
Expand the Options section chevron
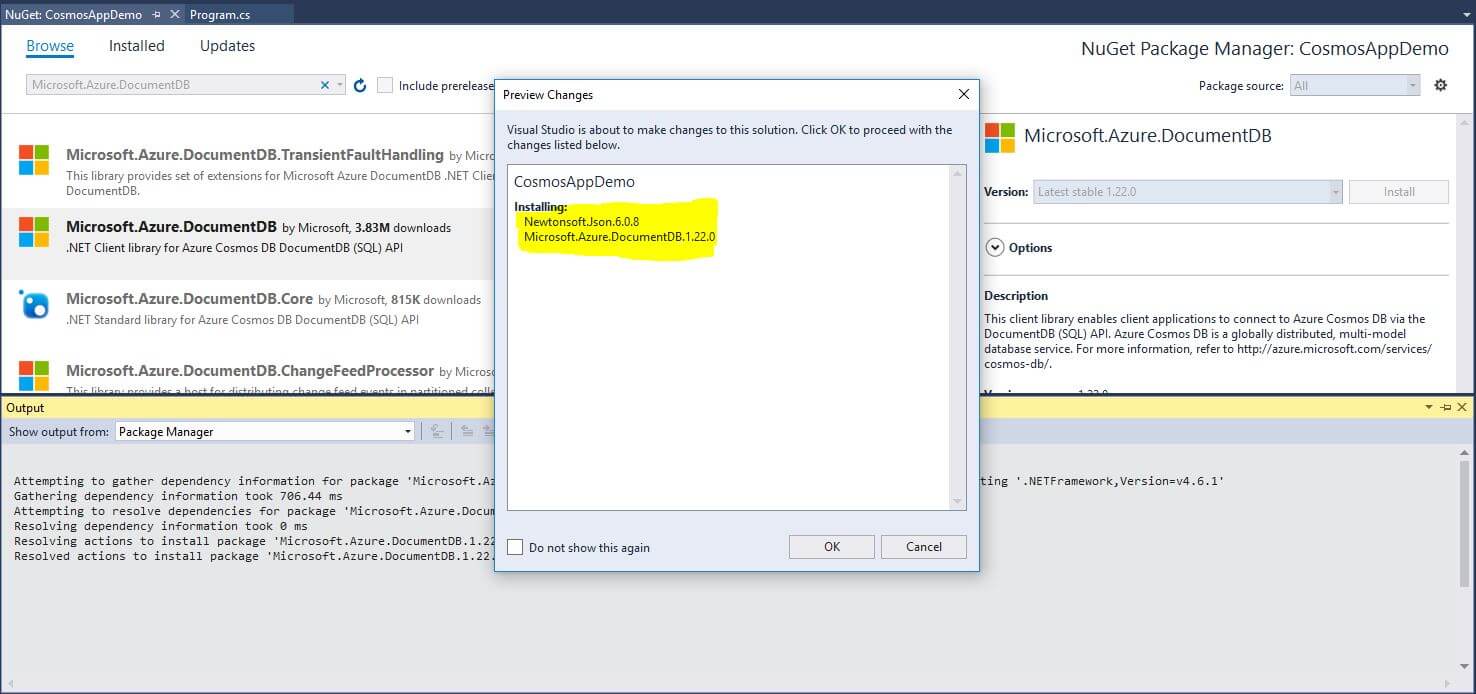coord(995,248)
